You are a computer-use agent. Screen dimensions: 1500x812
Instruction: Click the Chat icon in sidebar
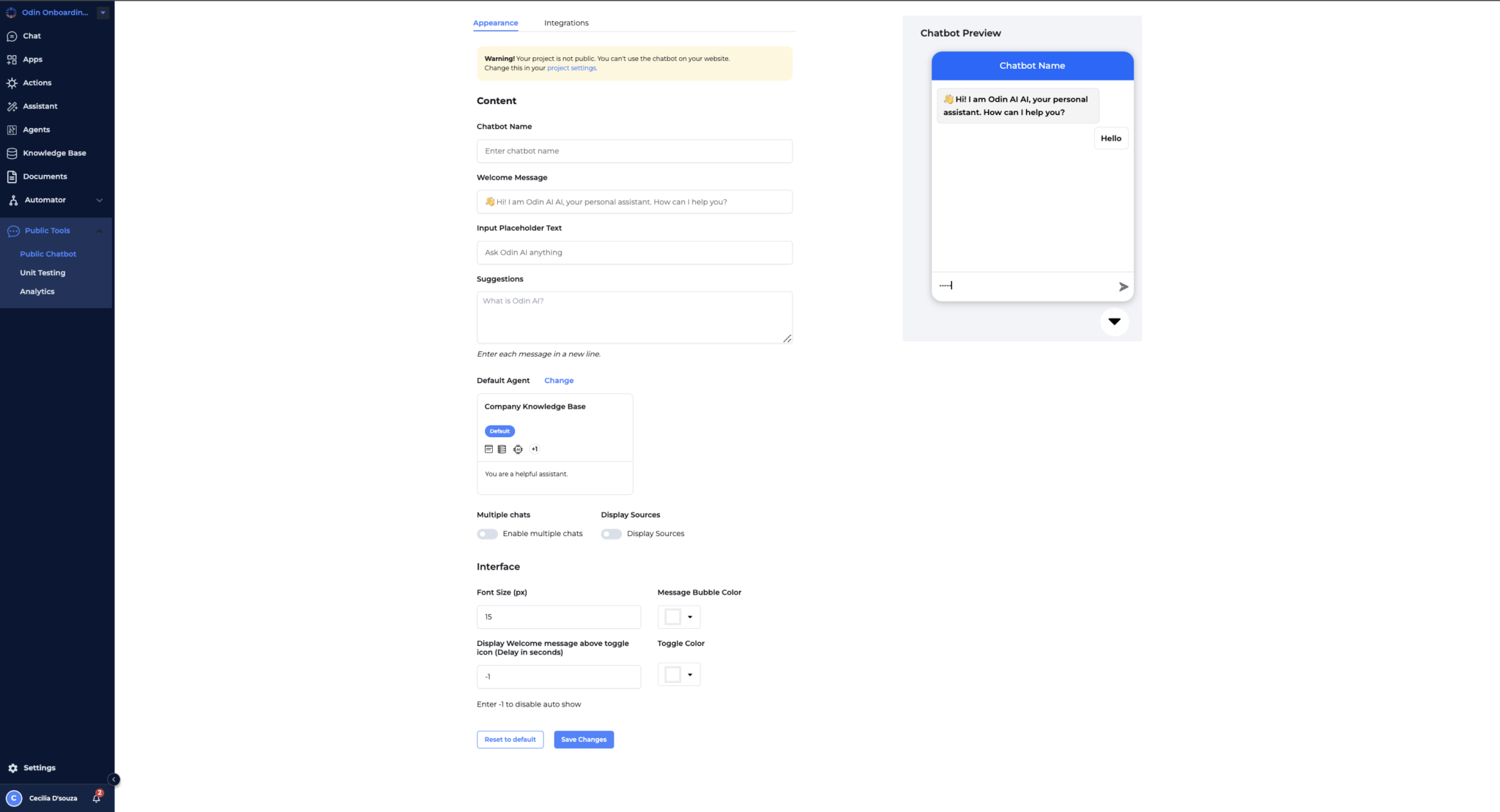(x=12, y=36)
